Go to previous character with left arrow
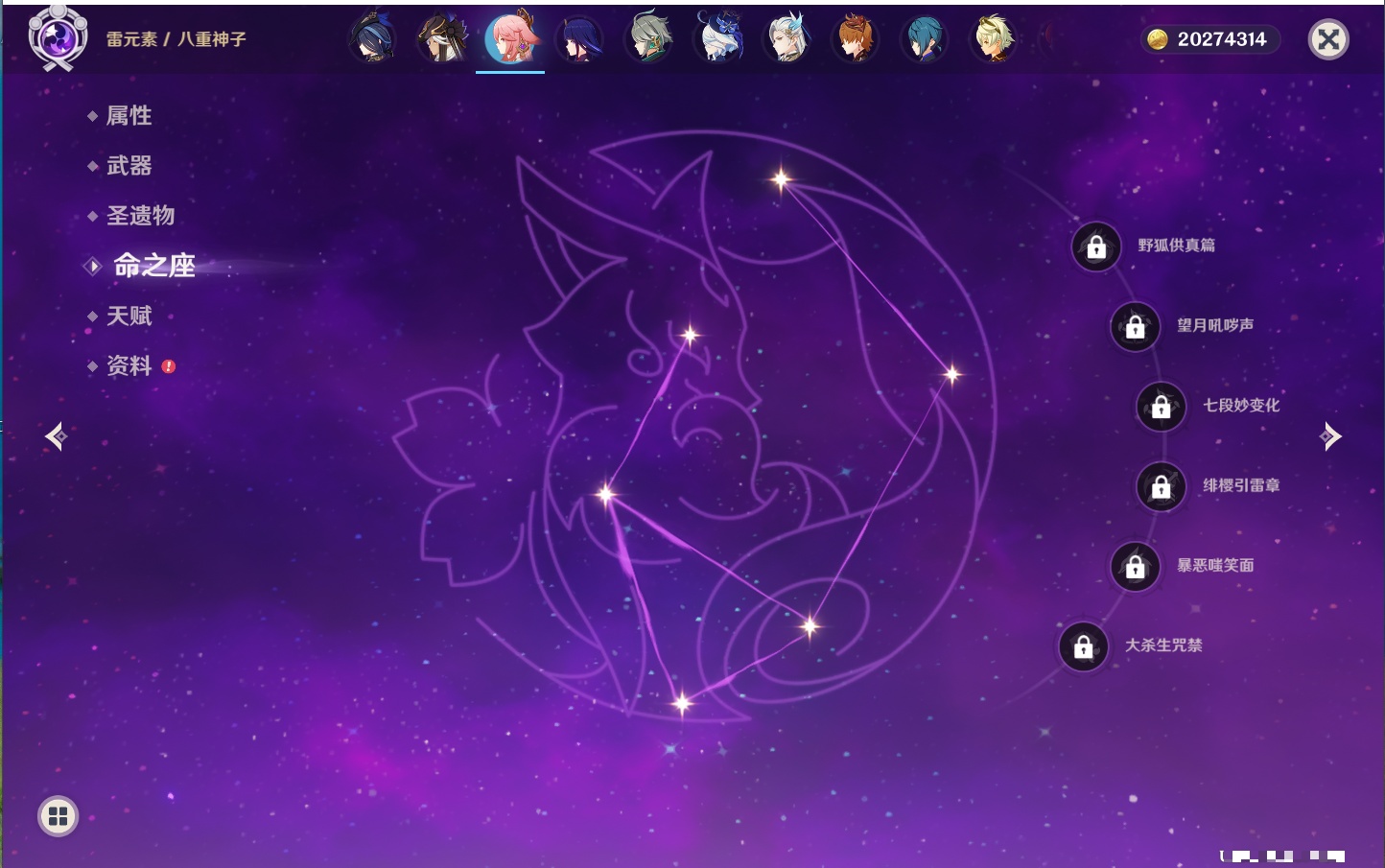Image resolution: width=1385 pixels, height=868 pixels. pyautogui.click(x=57, y=436)
